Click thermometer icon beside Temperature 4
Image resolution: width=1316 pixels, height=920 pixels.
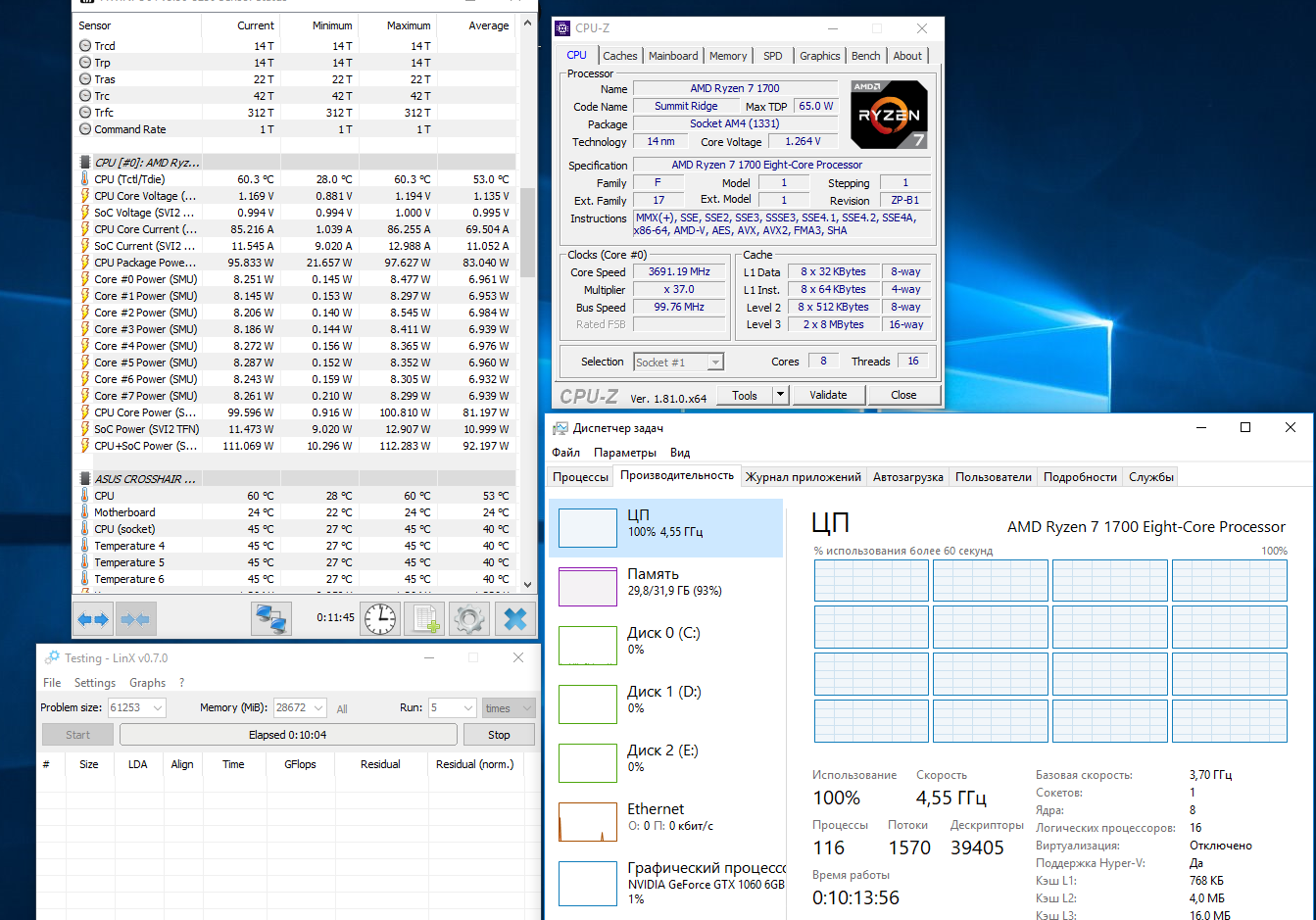click(x=85, y=546)
